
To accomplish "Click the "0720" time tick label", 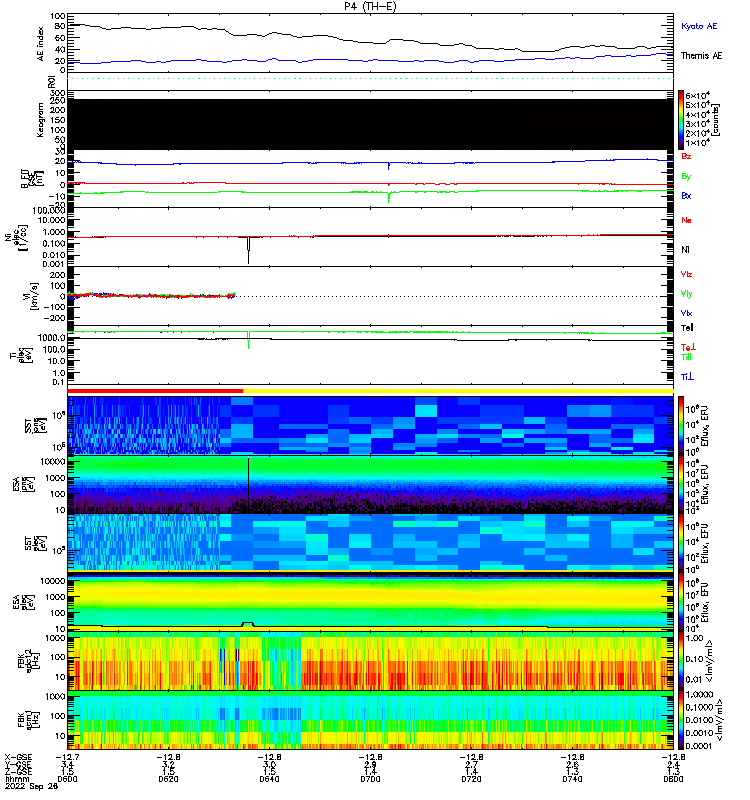I will click(471, 779).
